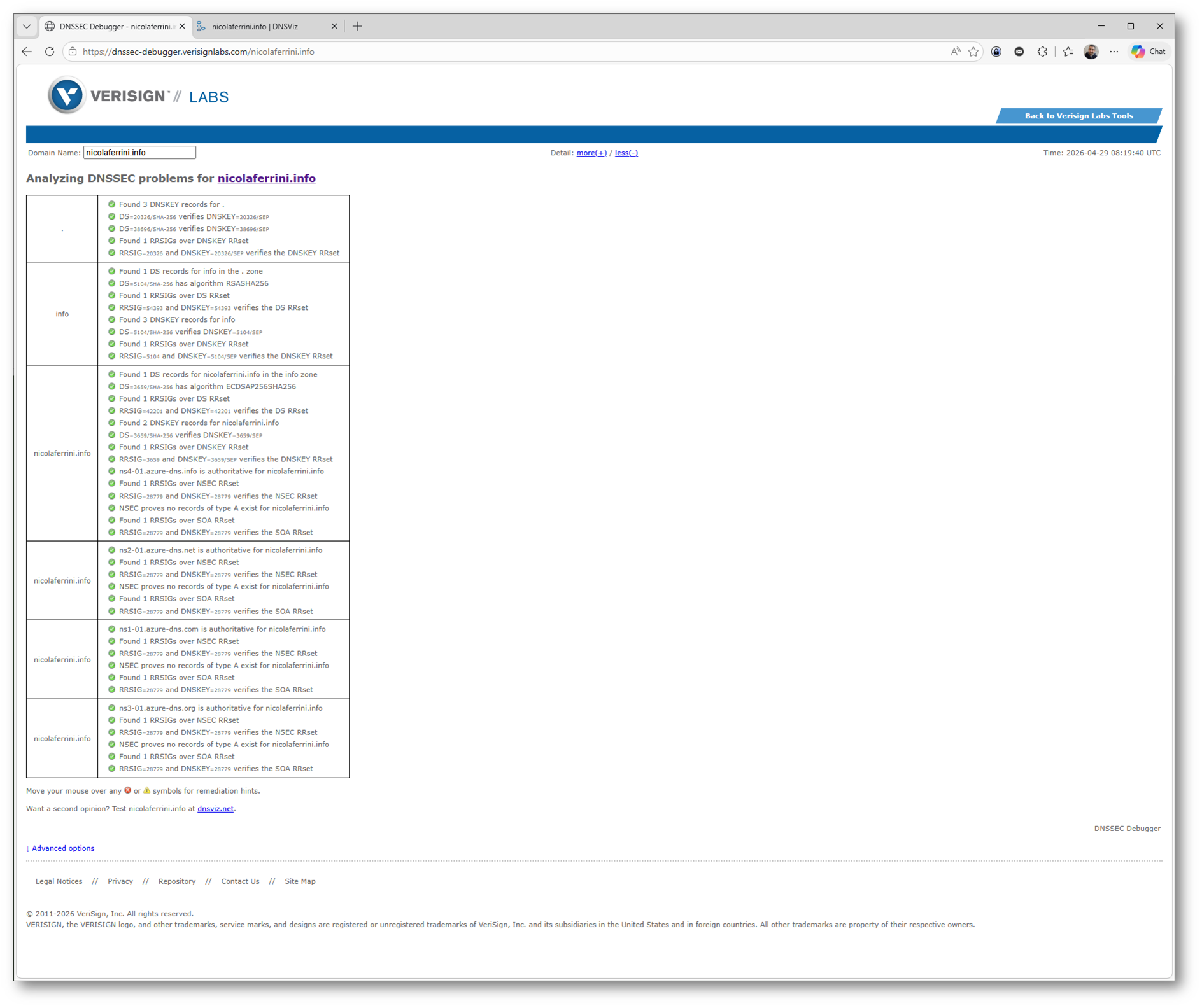Open the favorites list icon
This screenshot has height=1008, width=1202.
coord(1068,52)
